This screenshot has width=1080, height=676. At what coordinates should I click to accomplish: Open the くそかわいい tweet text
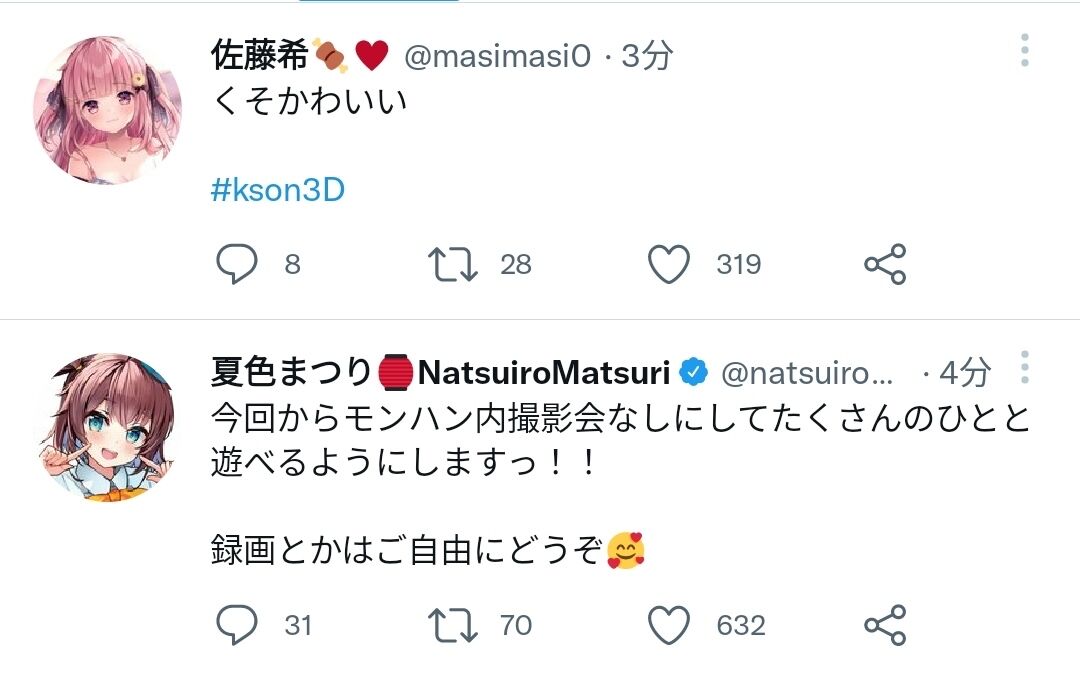coord(310,102)
